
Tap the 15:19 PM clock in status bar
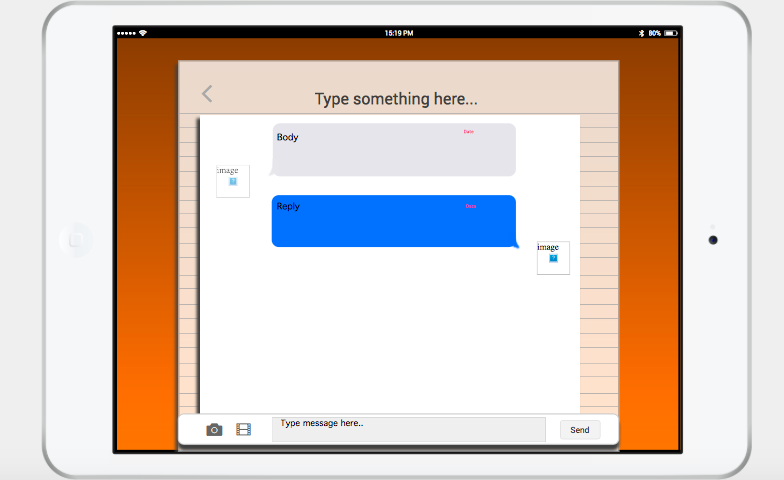pos(398,33)
